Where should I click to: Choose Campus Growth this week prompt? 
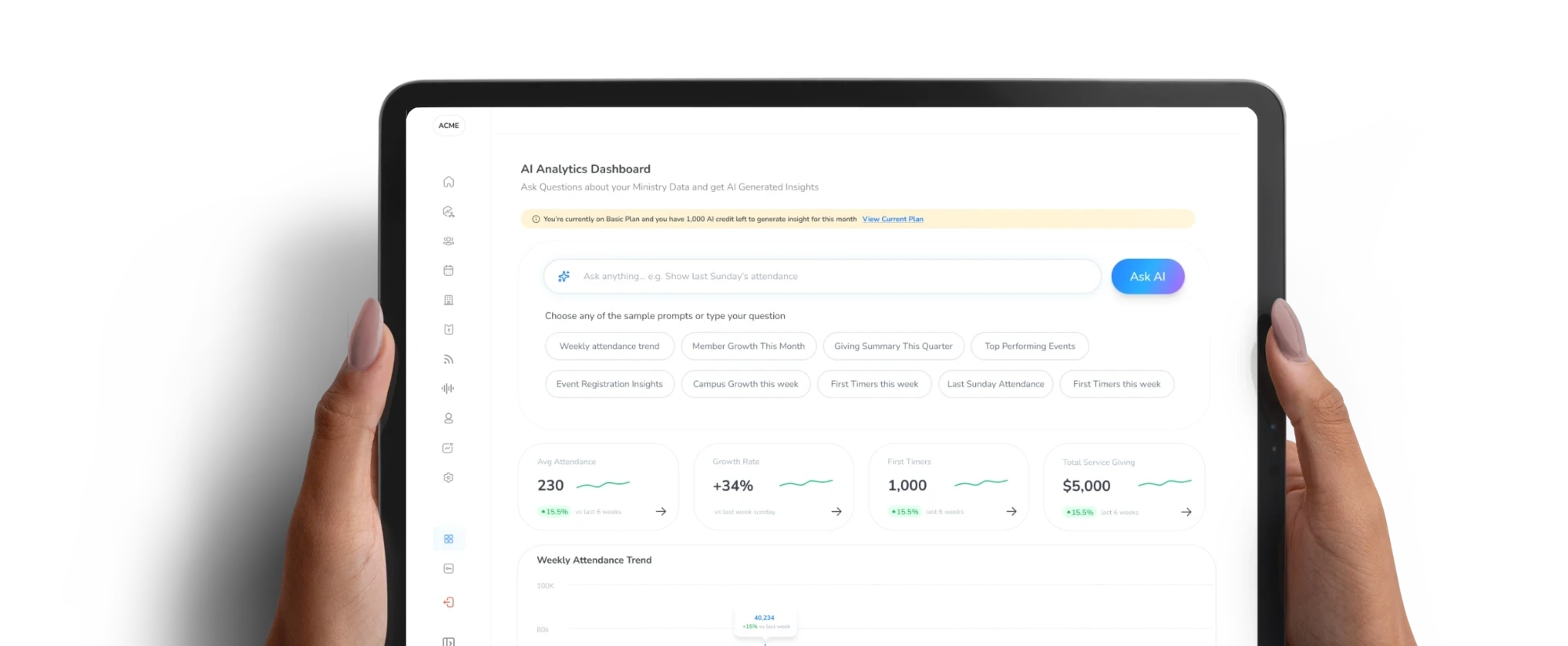[x=746, y=384]
